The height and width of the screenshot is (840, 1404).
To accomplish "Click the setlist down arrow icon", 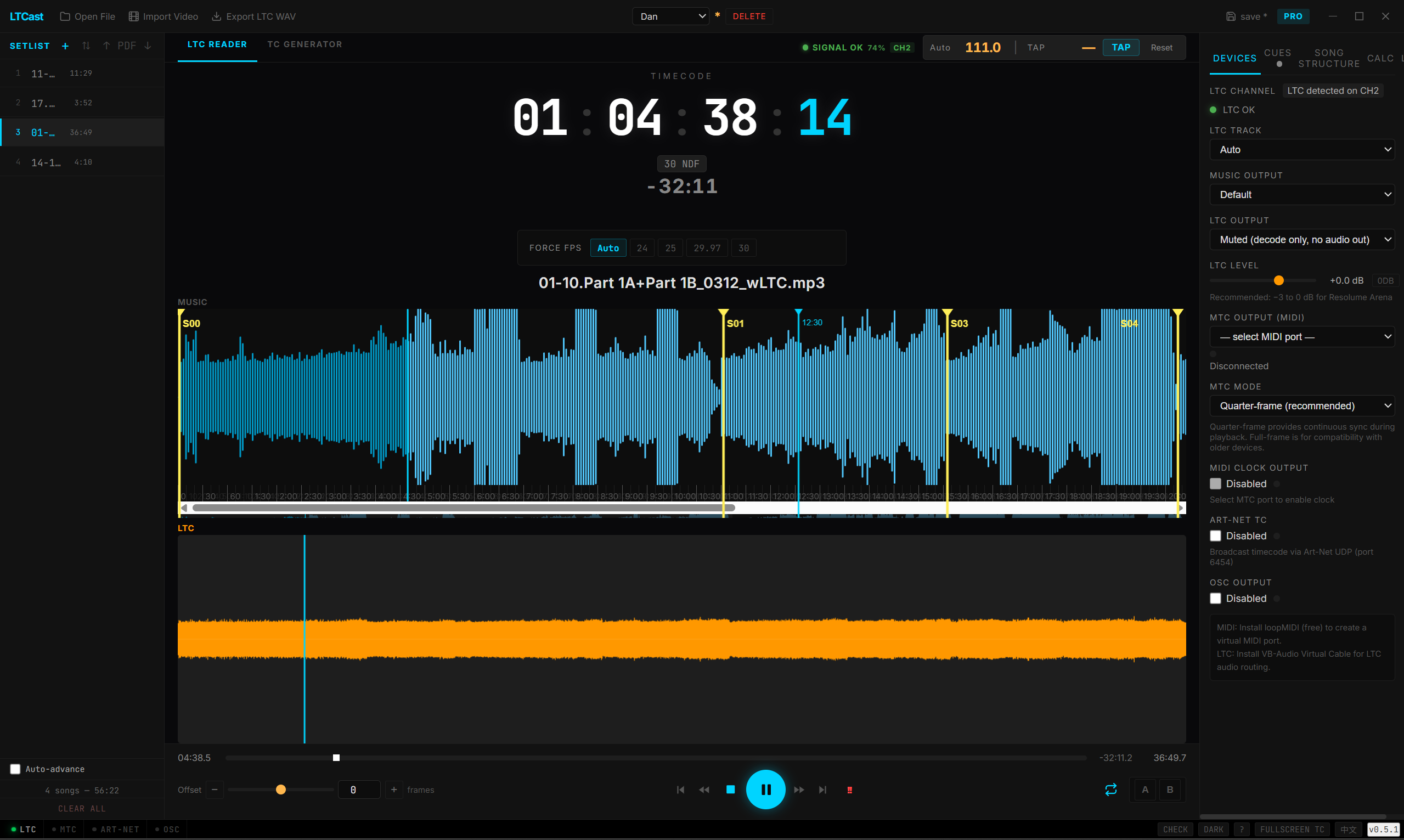I will [x=148, y=46].
